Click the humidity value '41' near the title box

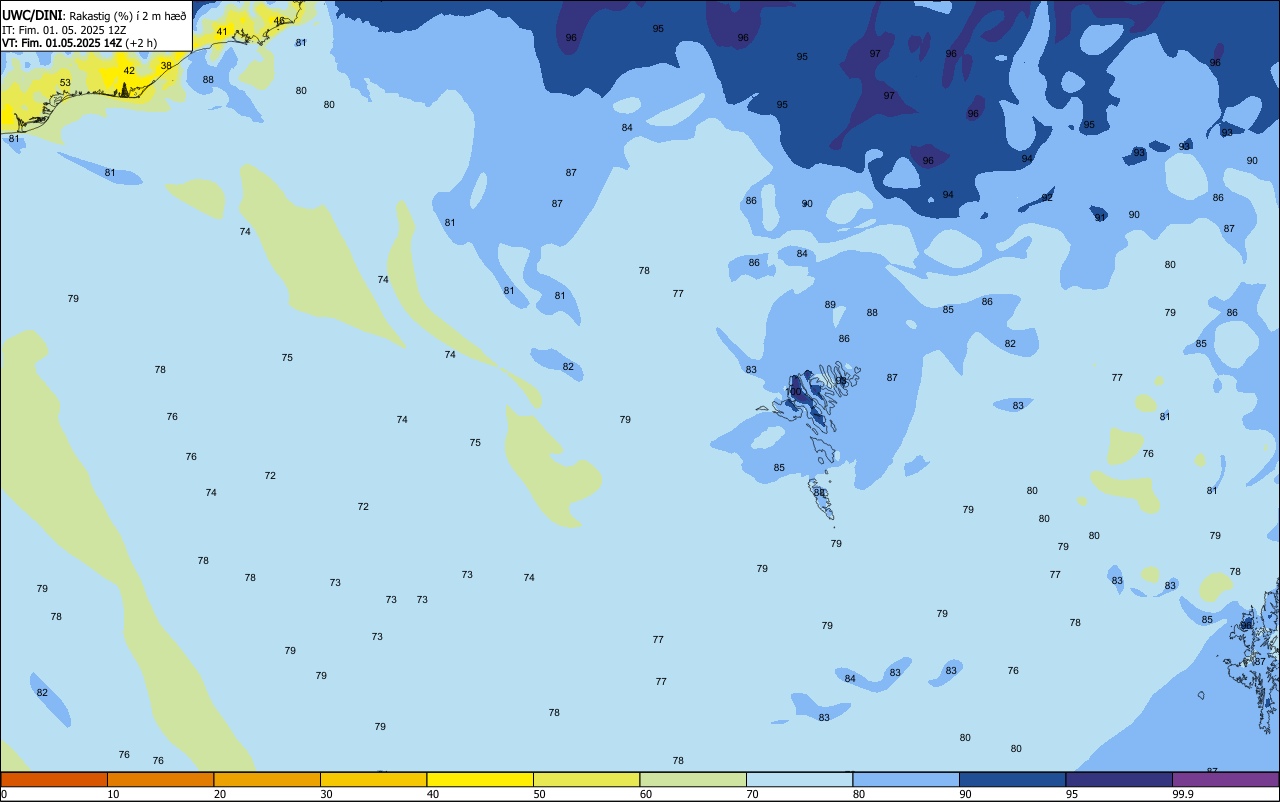222,32
